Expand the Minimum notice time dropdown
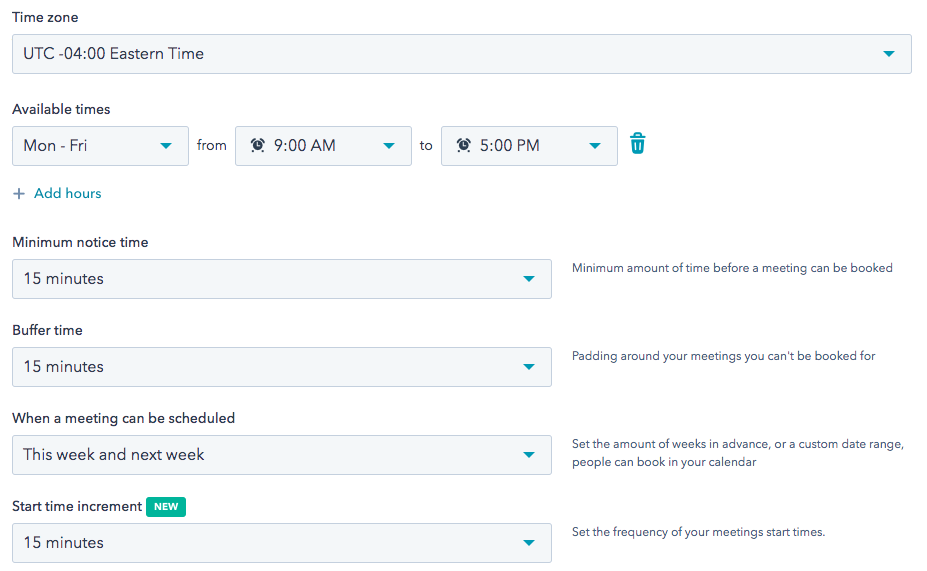Viewport: 927px width, 571px height. click(x=282, y=279)
